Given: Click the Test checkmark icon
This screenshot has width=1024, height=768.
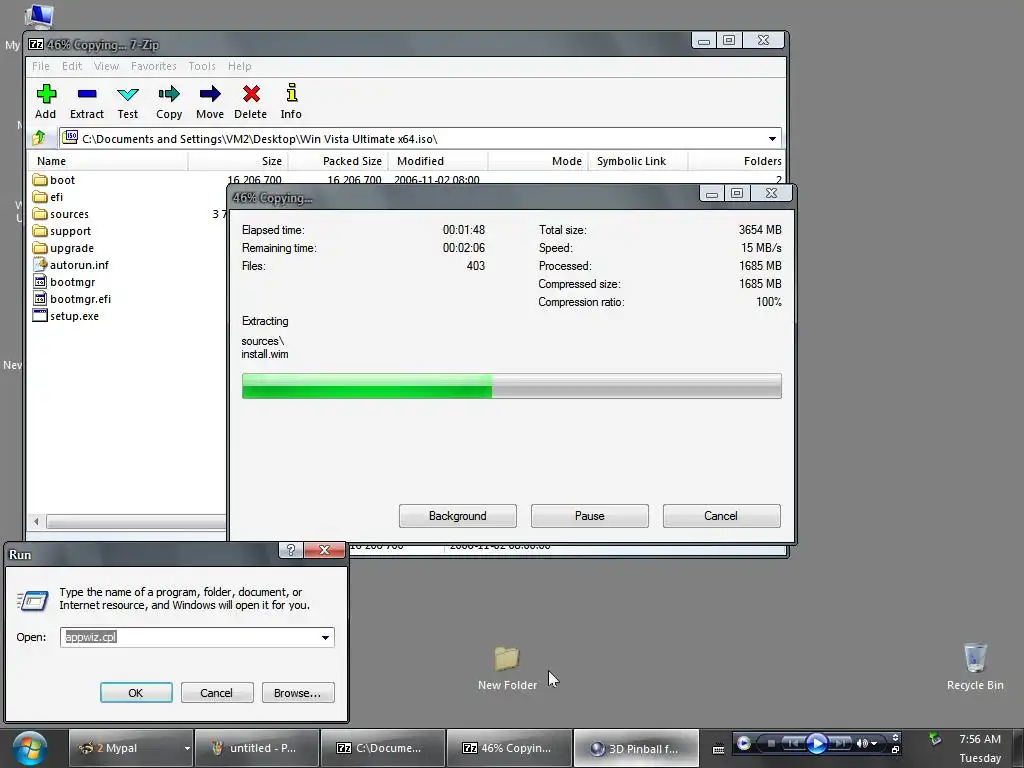Looking at the screenshot, I should (x=127, y=95).
